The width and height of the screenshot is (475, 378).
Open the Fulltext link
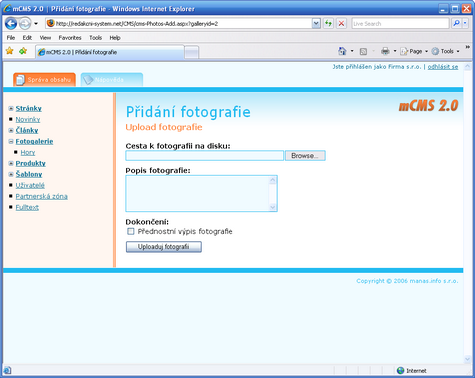click(x=27, y=207)
